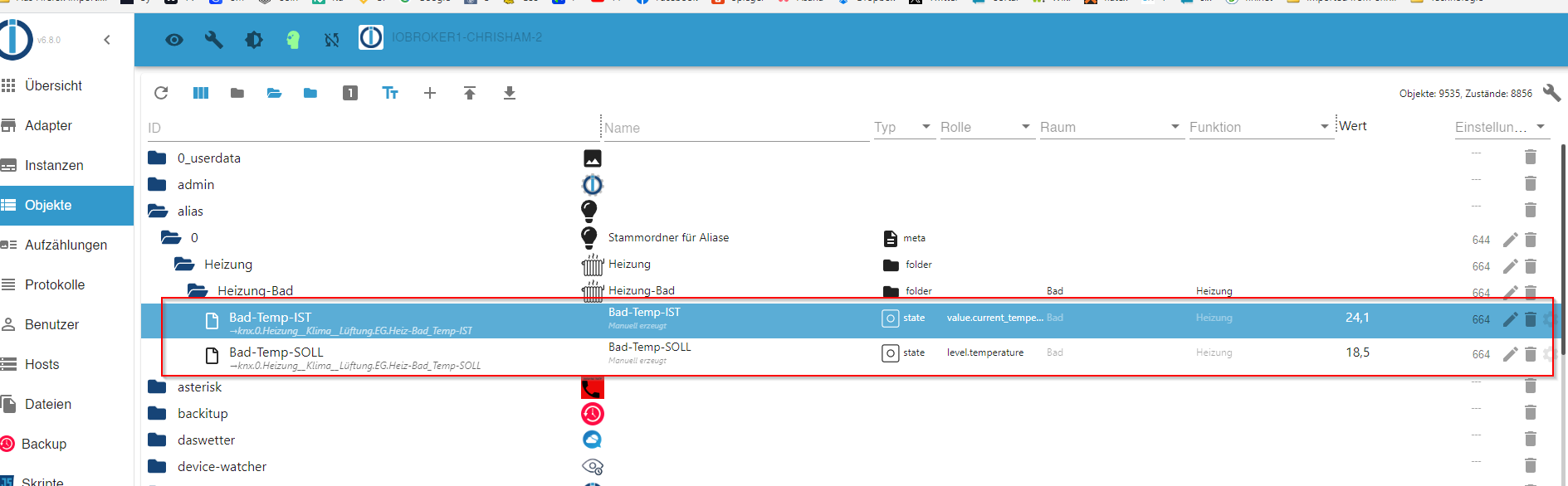
Task: Click the upload objects arrow icon
Action: (x=470, y=93)
